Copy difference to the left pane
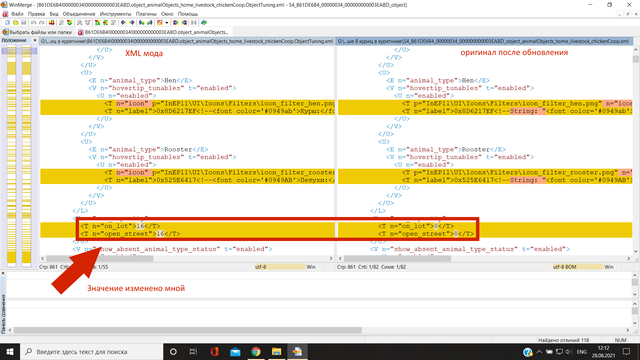 pyautogui.click(x=132, y=22)
